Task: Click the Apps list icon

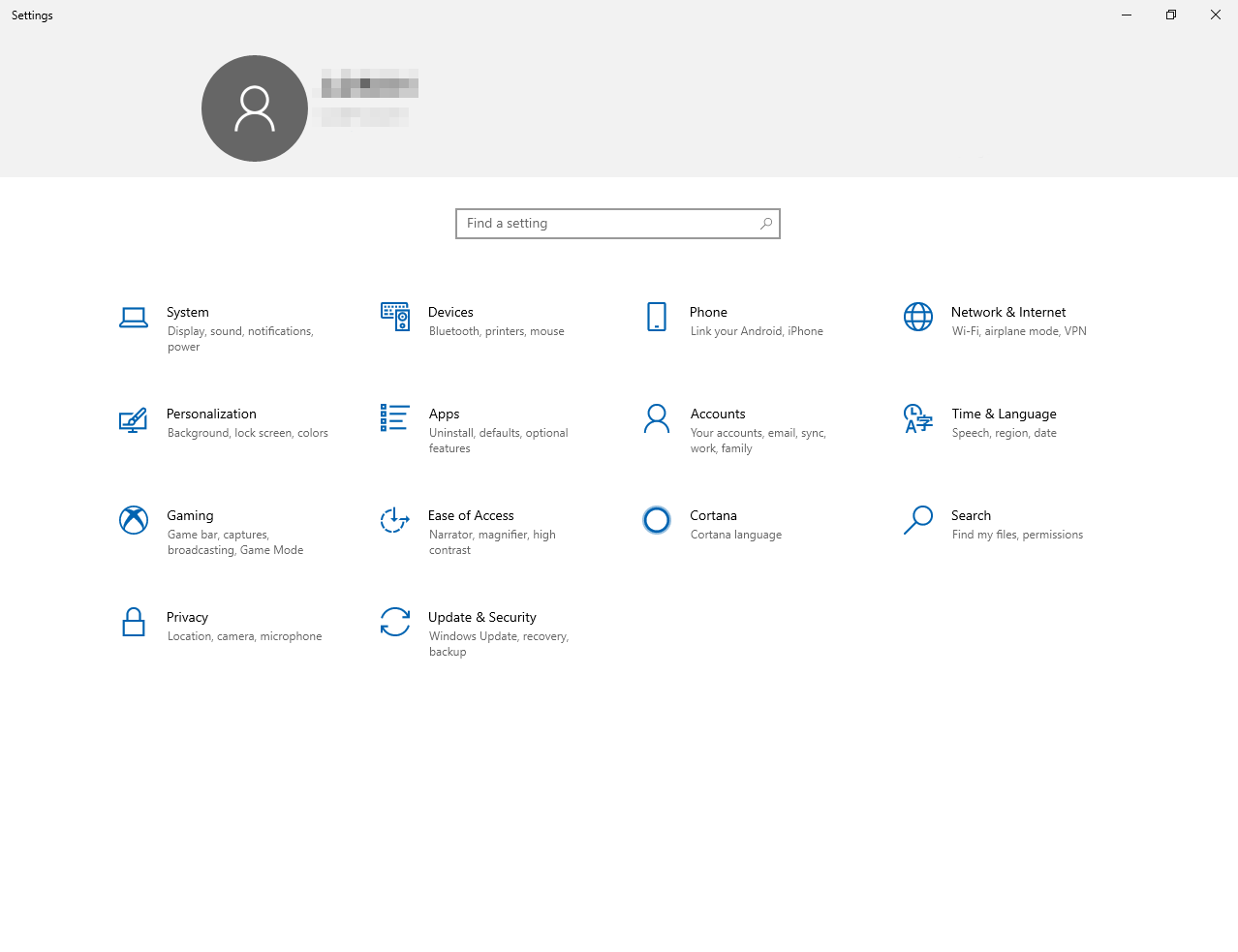Action: click(395, 418)
